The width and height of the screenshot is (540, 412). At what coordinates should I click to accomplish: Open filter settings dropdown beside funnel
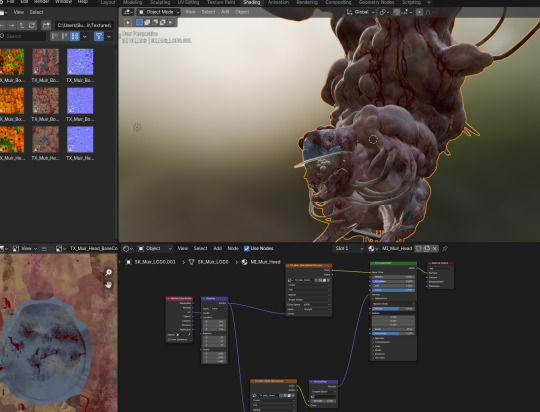(109, 36)
